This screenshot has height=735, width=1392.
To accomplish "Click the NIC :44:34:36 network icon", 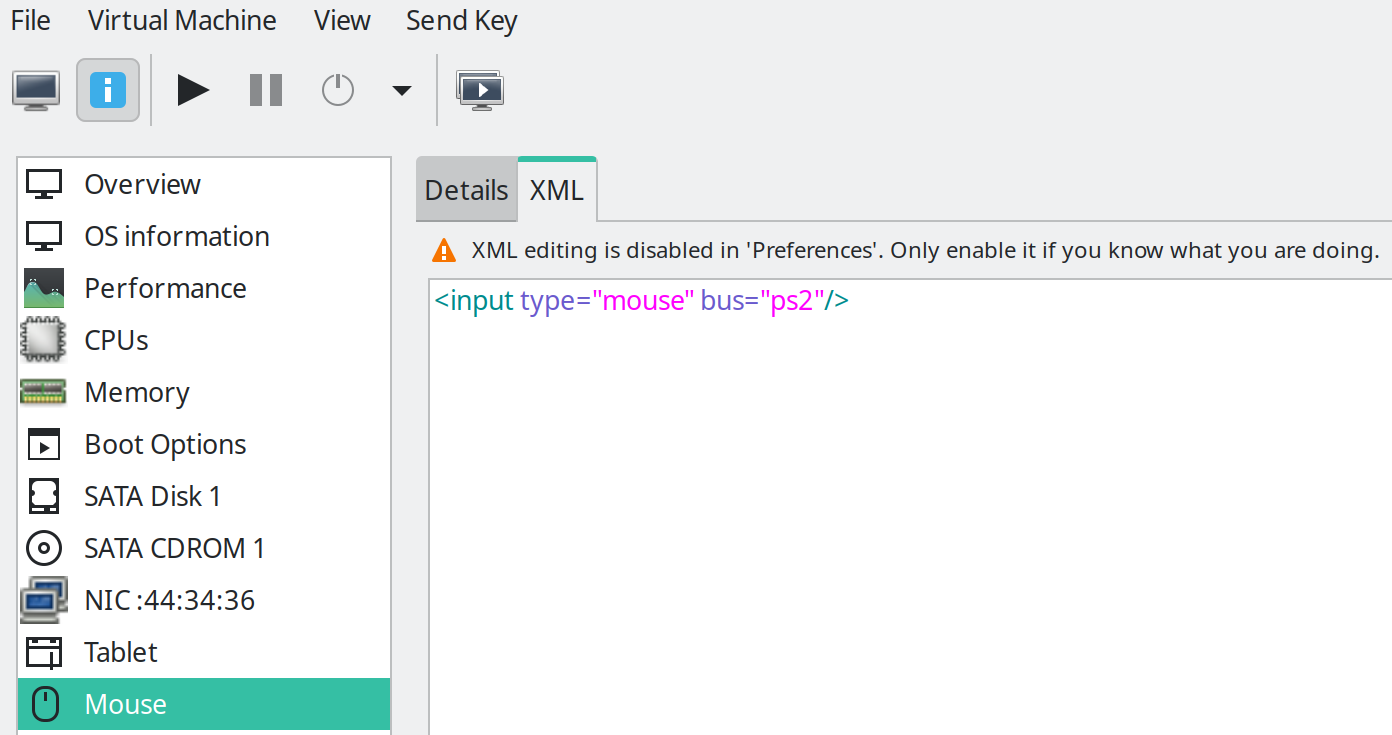I will tap(44, 600).
